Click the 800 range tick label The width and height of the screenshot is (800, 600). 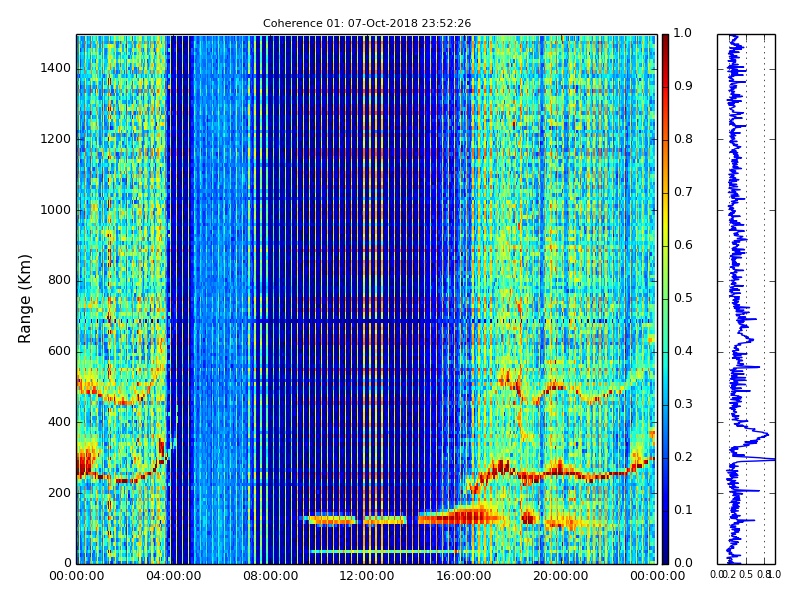tap(60, 281)
